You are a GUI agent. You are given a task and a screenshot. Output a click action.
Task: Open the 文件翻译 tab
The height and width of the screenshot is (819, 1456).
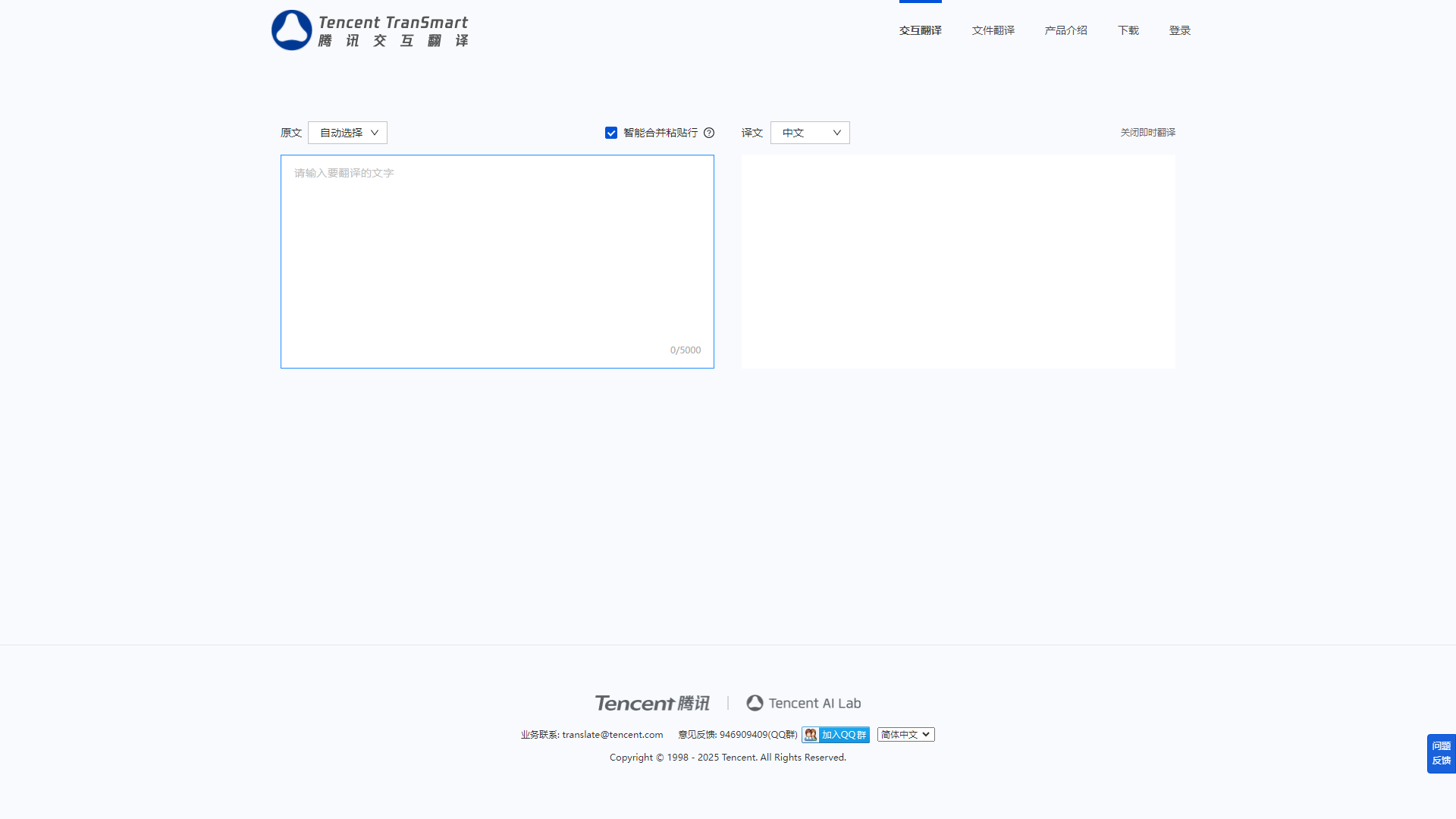tap(993, 30)
